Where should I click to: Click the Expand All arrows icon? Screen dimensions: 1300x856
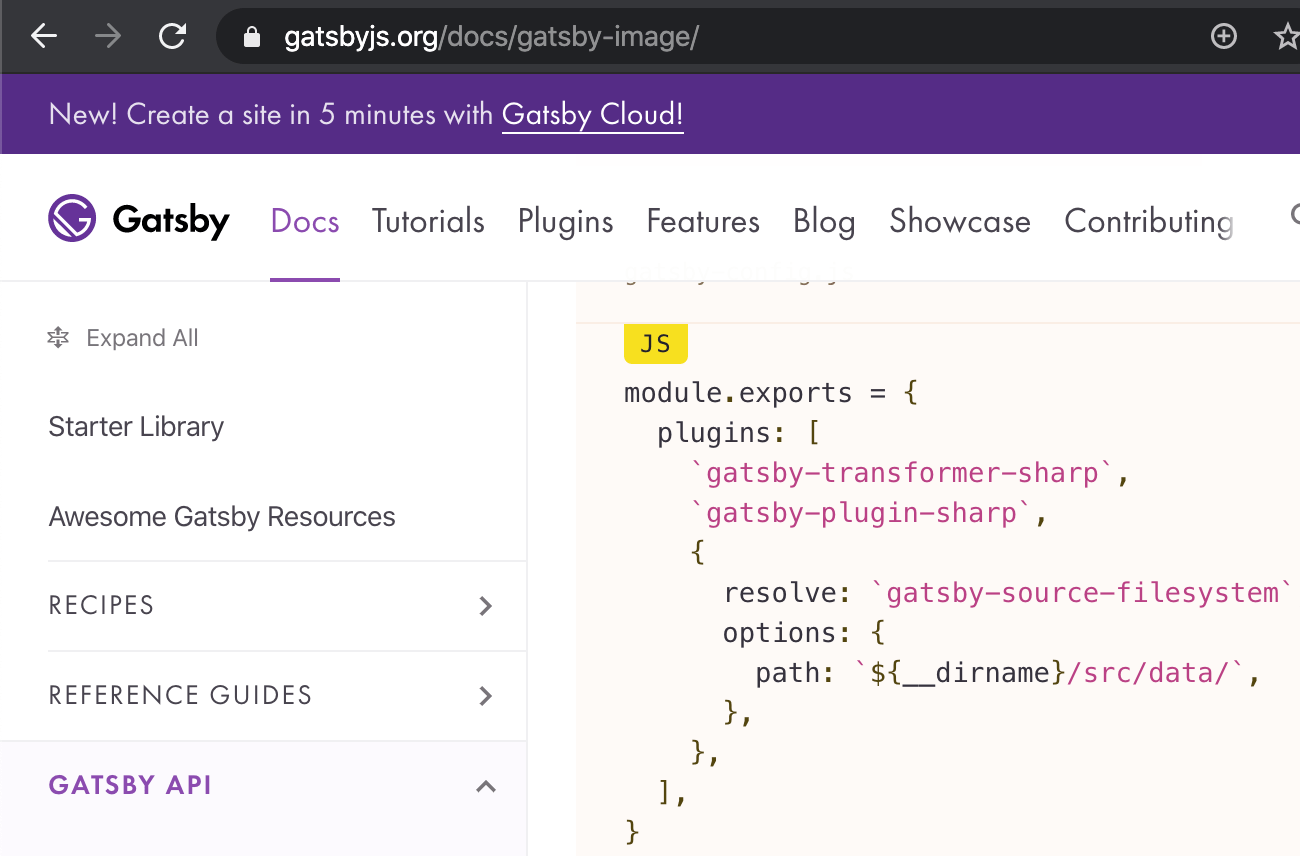(58, 338)
